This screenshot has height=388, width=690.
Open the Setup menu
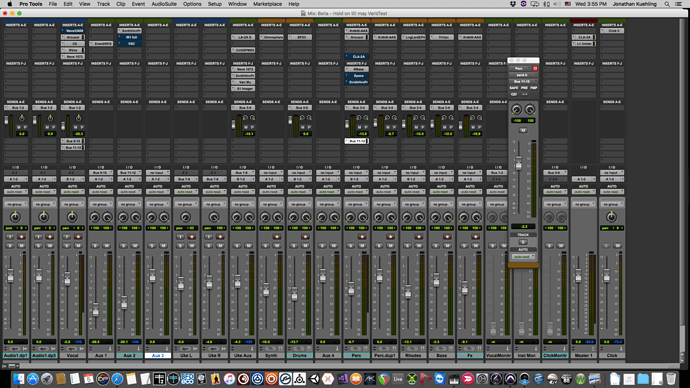coord(215,4)
